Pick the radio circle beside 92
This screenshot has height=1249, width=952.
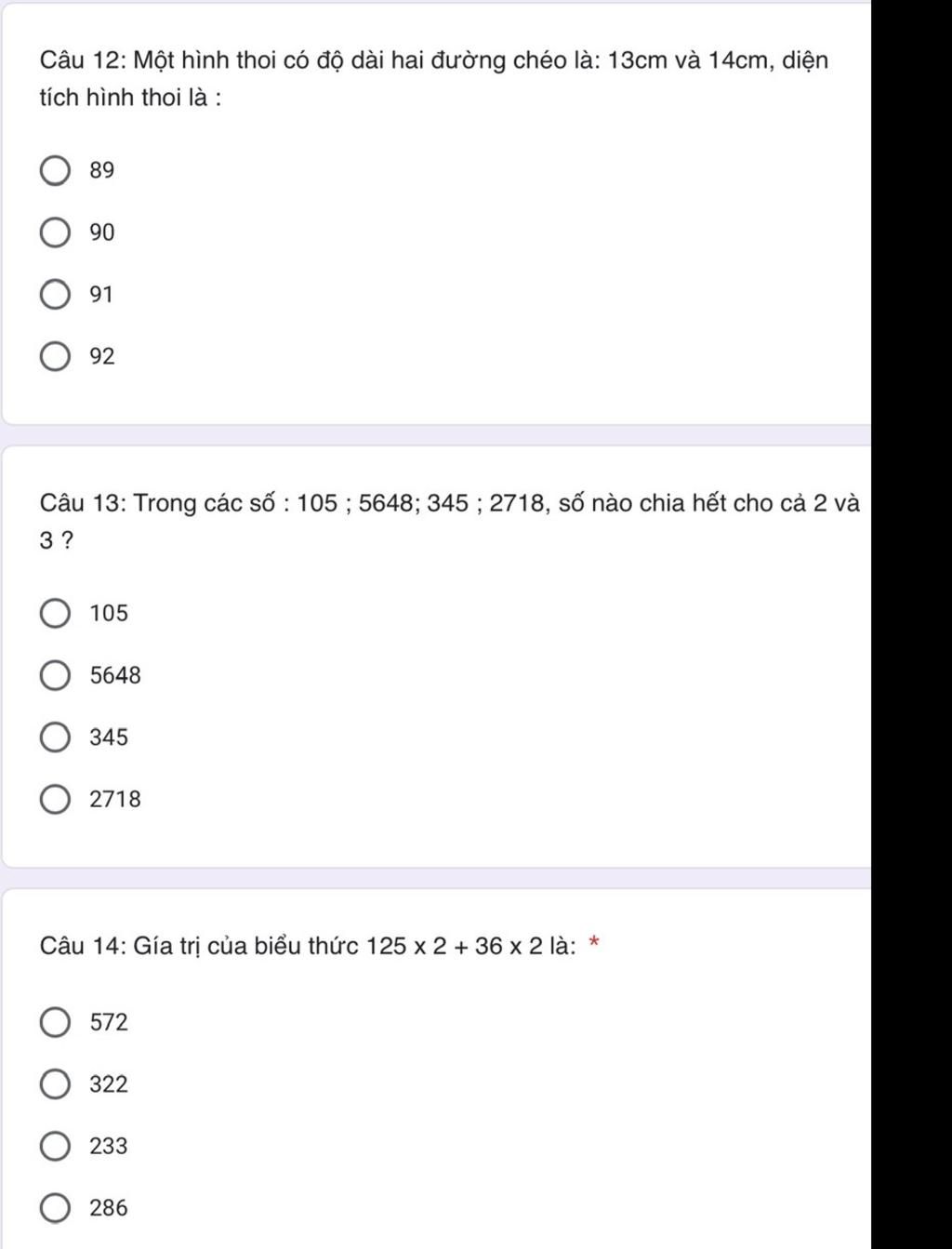pos(55,357)
